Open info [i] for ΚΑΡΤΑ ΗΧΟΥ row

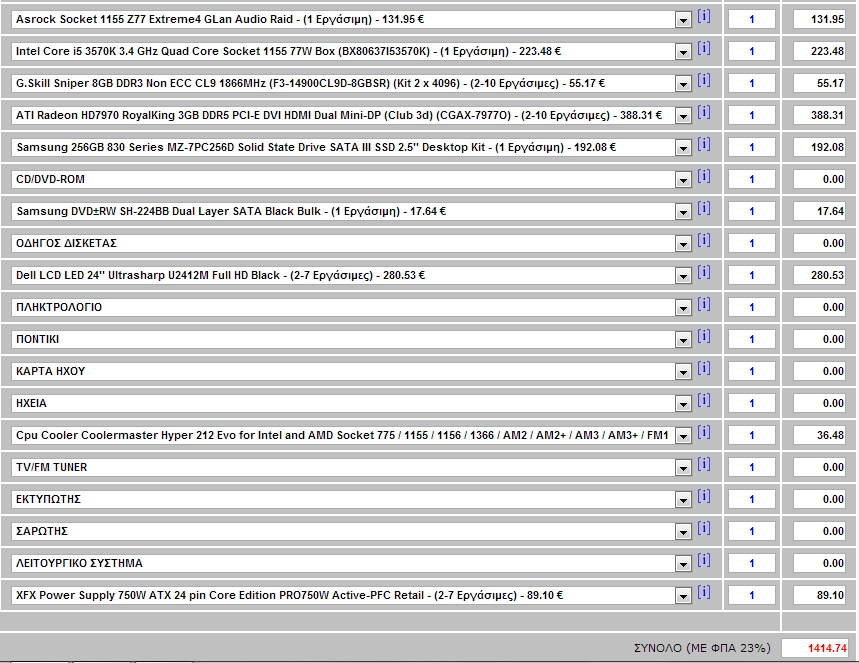(x=704, y=368)
